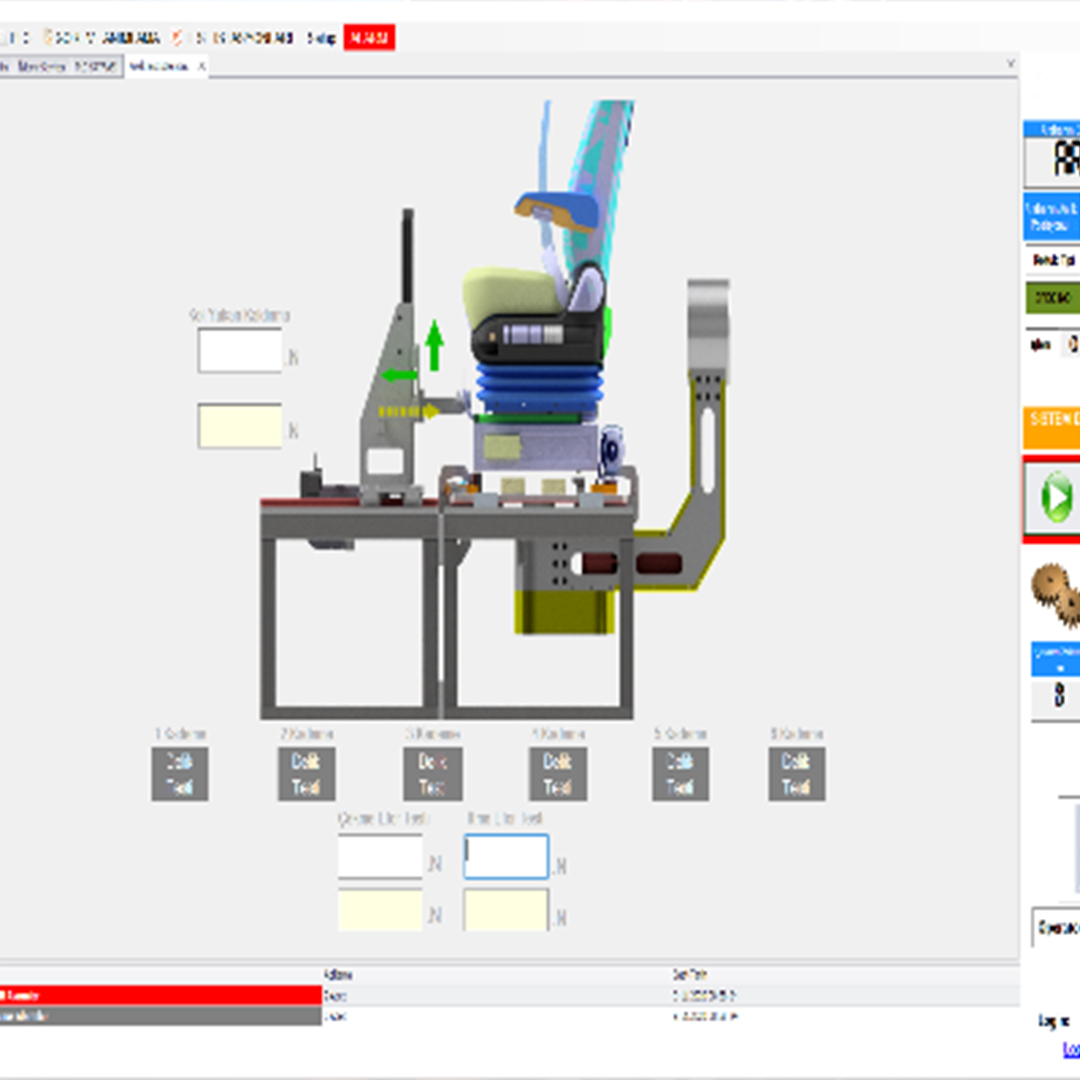Click the Sol Yukarı Kaldırma input box
Screen dimensions: 1080x1080
[x=240, y=350]
